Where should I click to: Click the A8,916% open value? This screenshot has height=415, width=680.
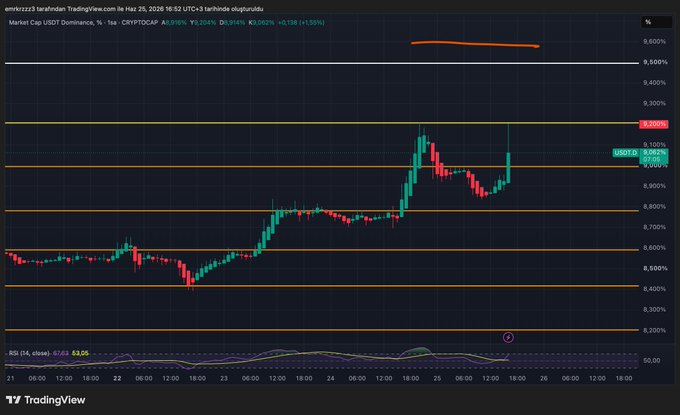[x=174, y=23]
